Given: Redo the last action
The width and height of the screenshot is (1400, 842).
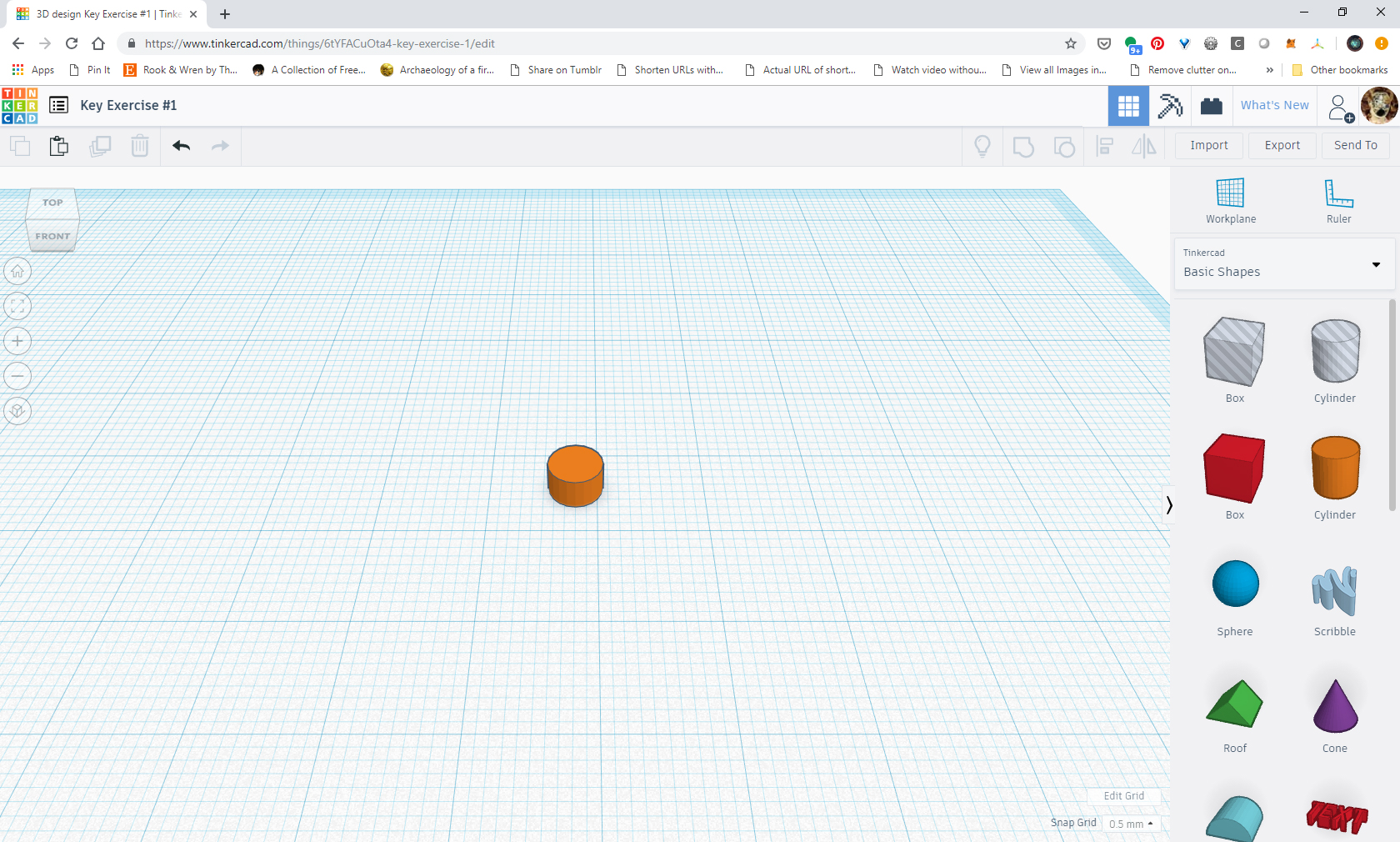Looking at the screenshot, I should [x=220, y=146].
